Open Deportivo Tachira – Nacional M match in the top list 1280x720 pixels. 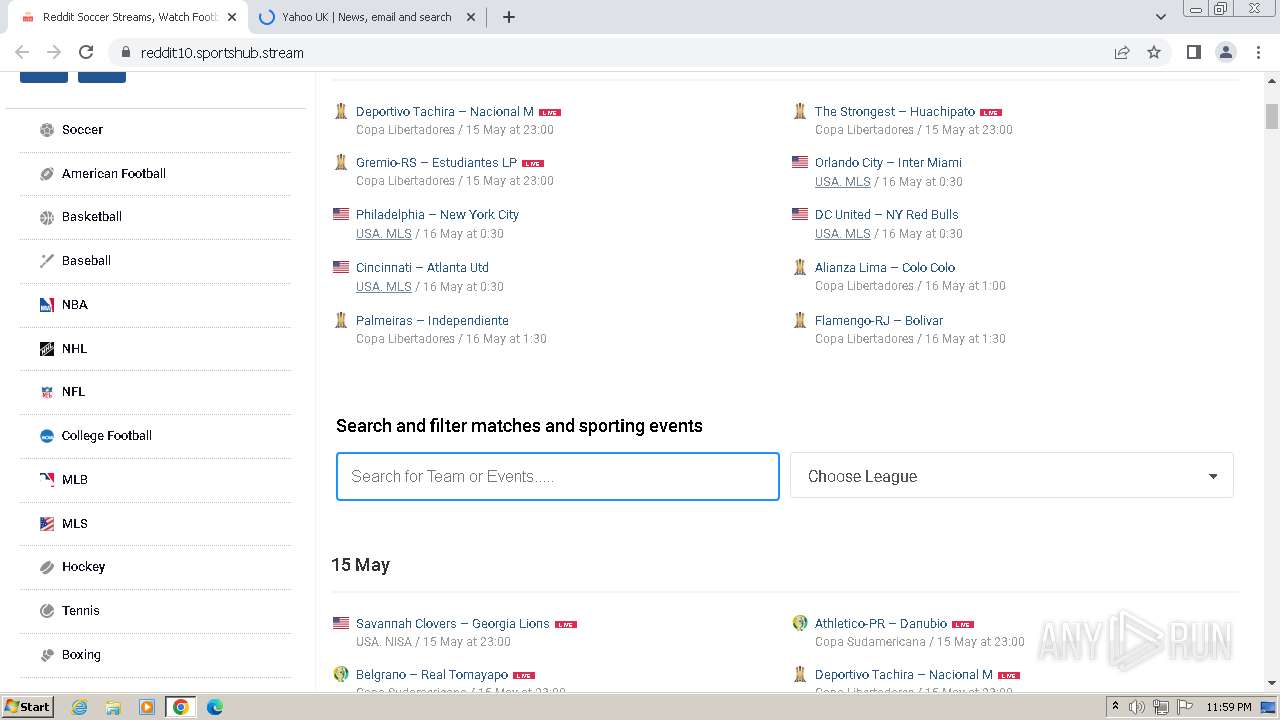coord(444,112)
